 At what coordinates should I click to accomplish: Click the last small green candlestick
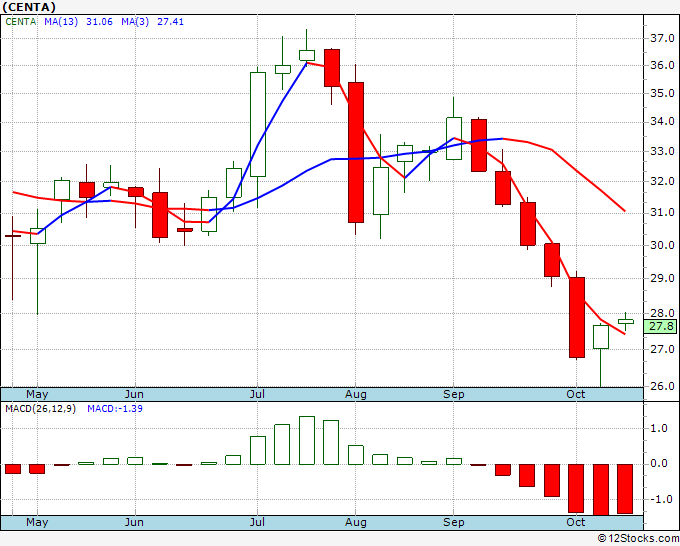tap(626, 321)
